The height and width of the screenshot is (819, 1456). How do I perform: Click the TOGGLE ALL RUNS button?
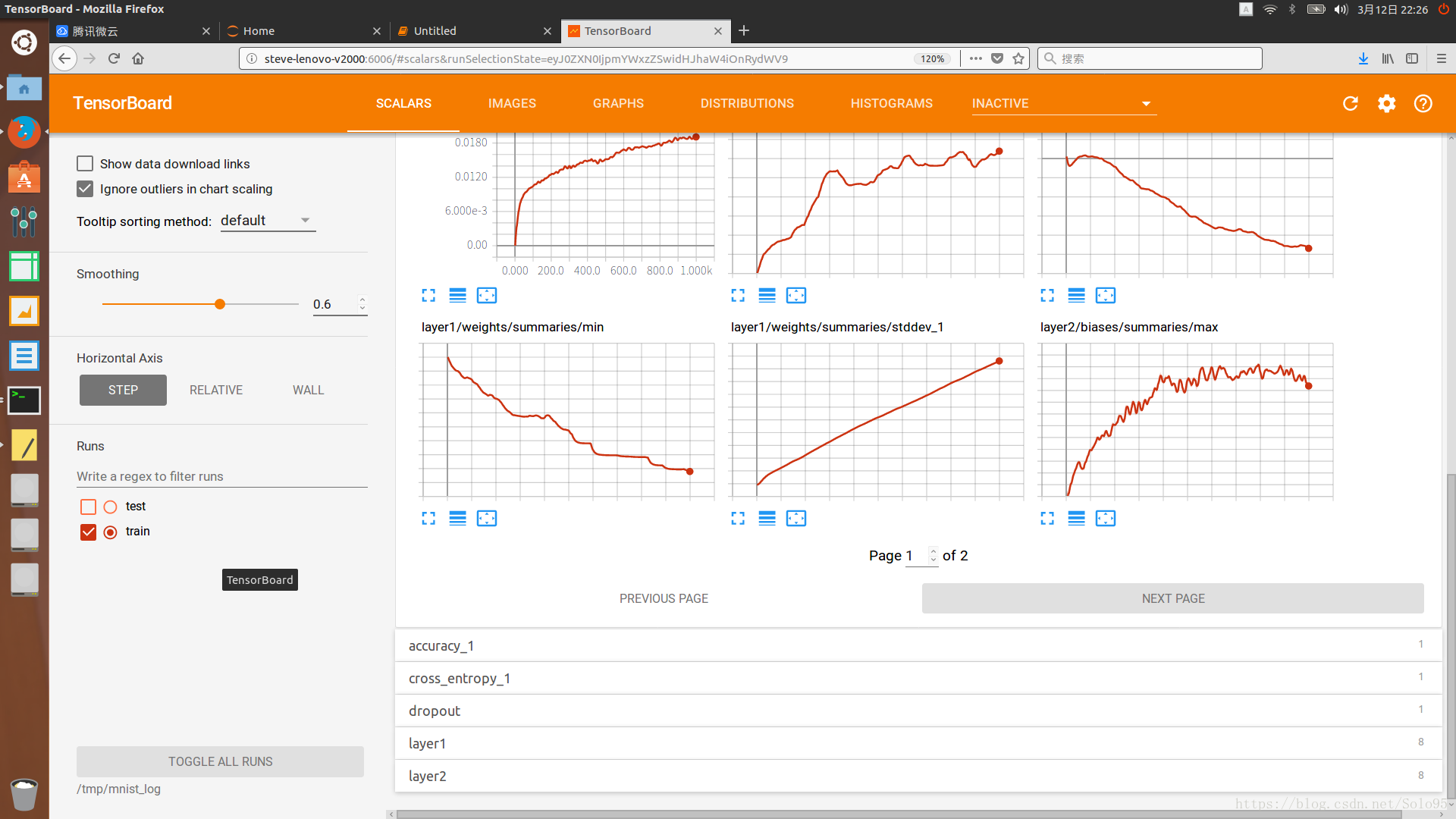coord(220,761)
